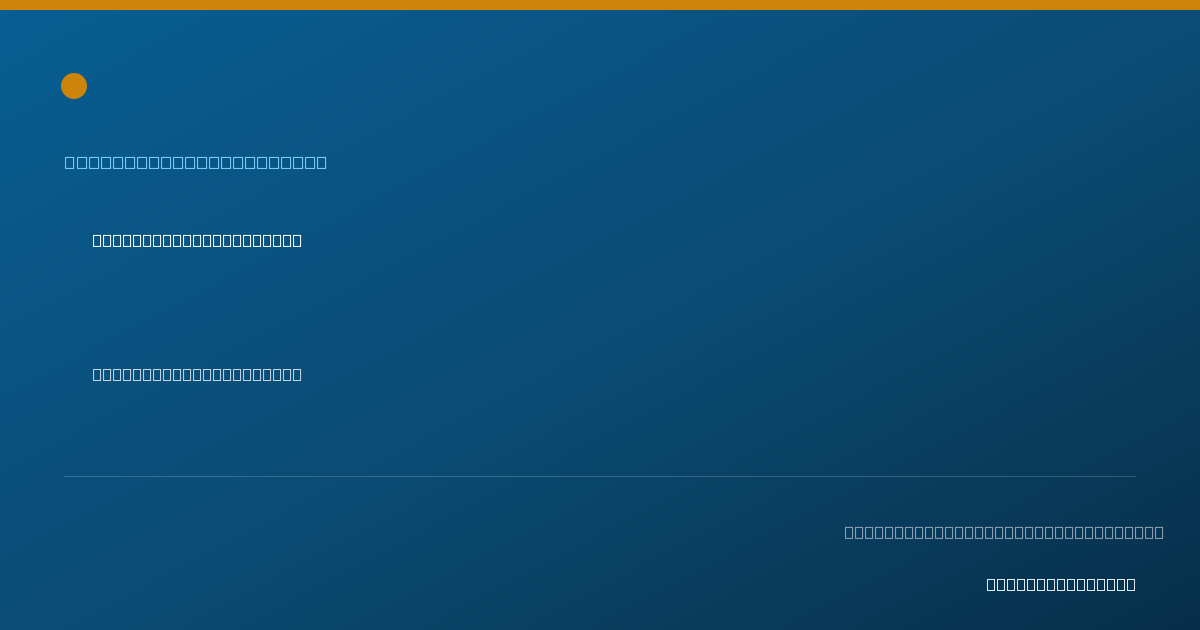The height and width of the screenshot is (630, 1200).
Task: Click the orange bar along the top edge
Action: coord(600,5)
